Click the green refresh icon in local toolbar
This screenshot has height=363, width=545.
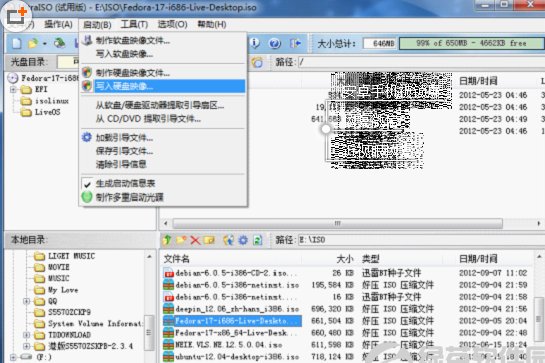pyautogui.click(x=258, y=240)
